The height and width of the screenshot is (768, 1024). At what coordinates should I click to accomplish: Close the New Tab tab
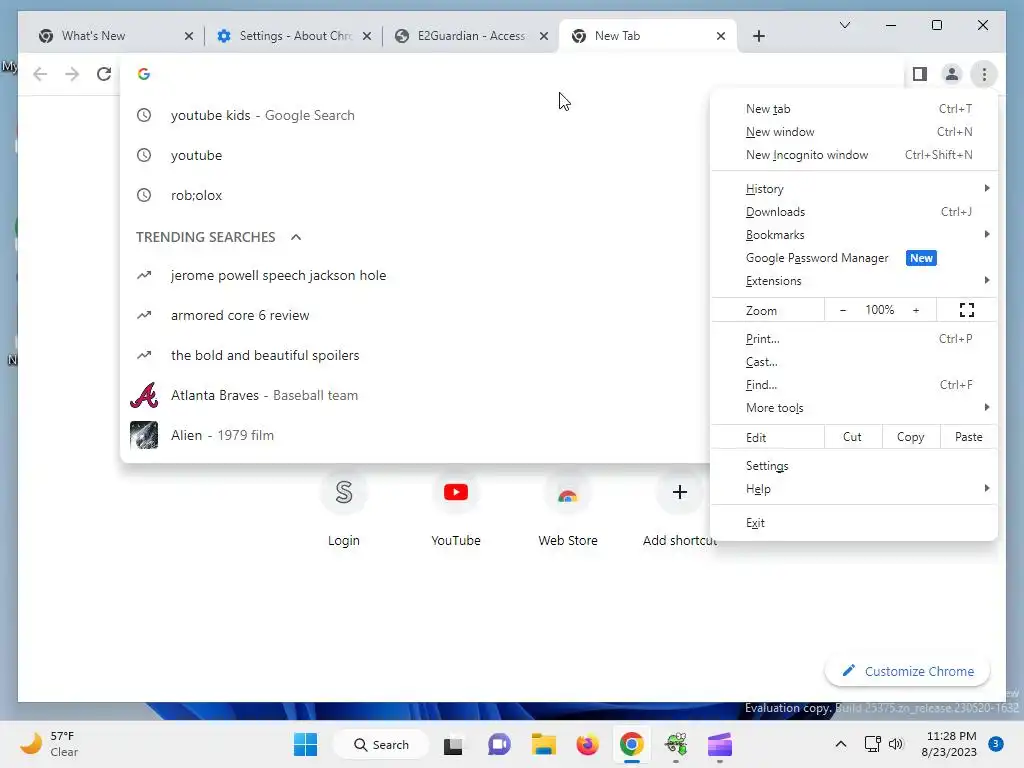(721, 36)
